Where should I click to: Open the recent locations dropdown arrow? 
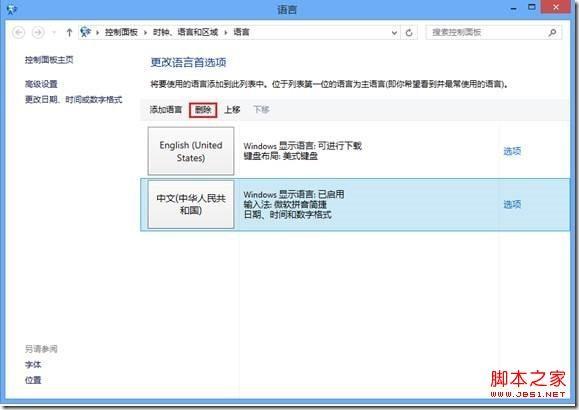[x=54, y=33]
